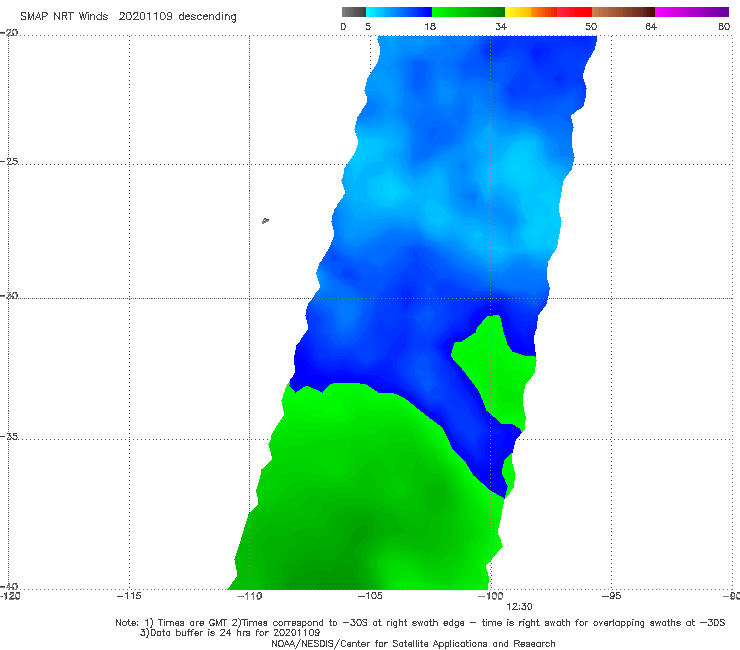Click the NOAA/NESDIS credit line
This screenshot has width=740, height=650.
click(x=413, y=644)
